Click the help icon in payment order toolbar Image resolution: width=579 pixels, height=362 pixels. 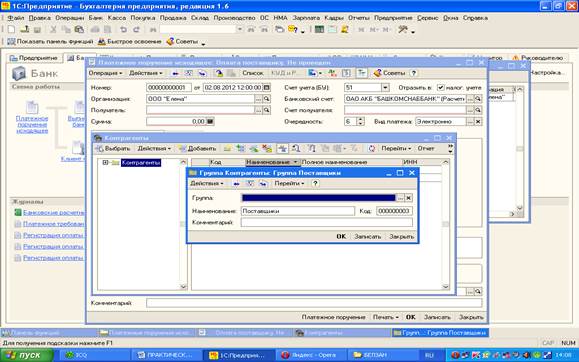point(414,73)
